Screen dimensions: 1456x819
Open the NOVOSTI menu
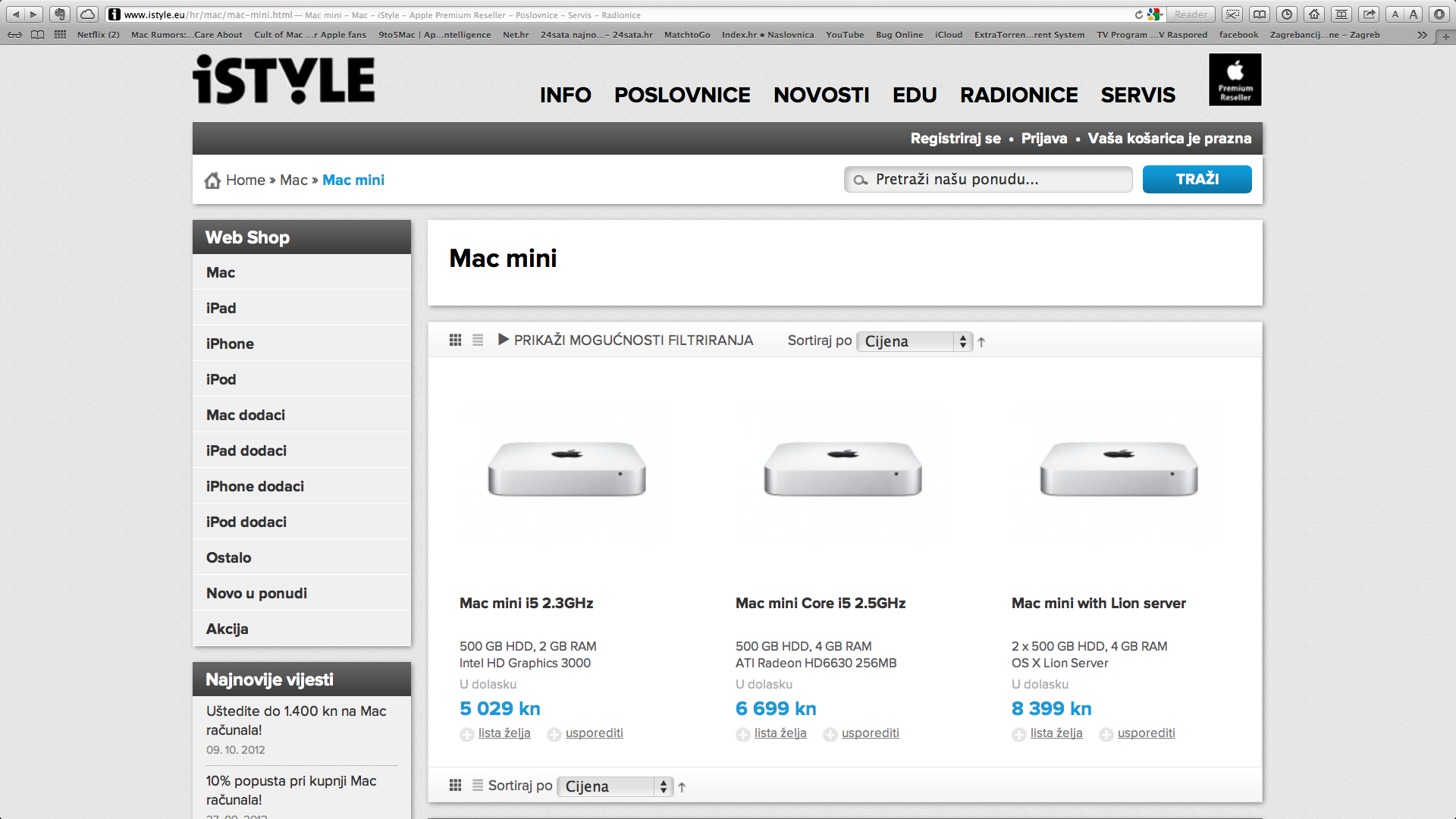pyautogui.click(x=821, y=95)
